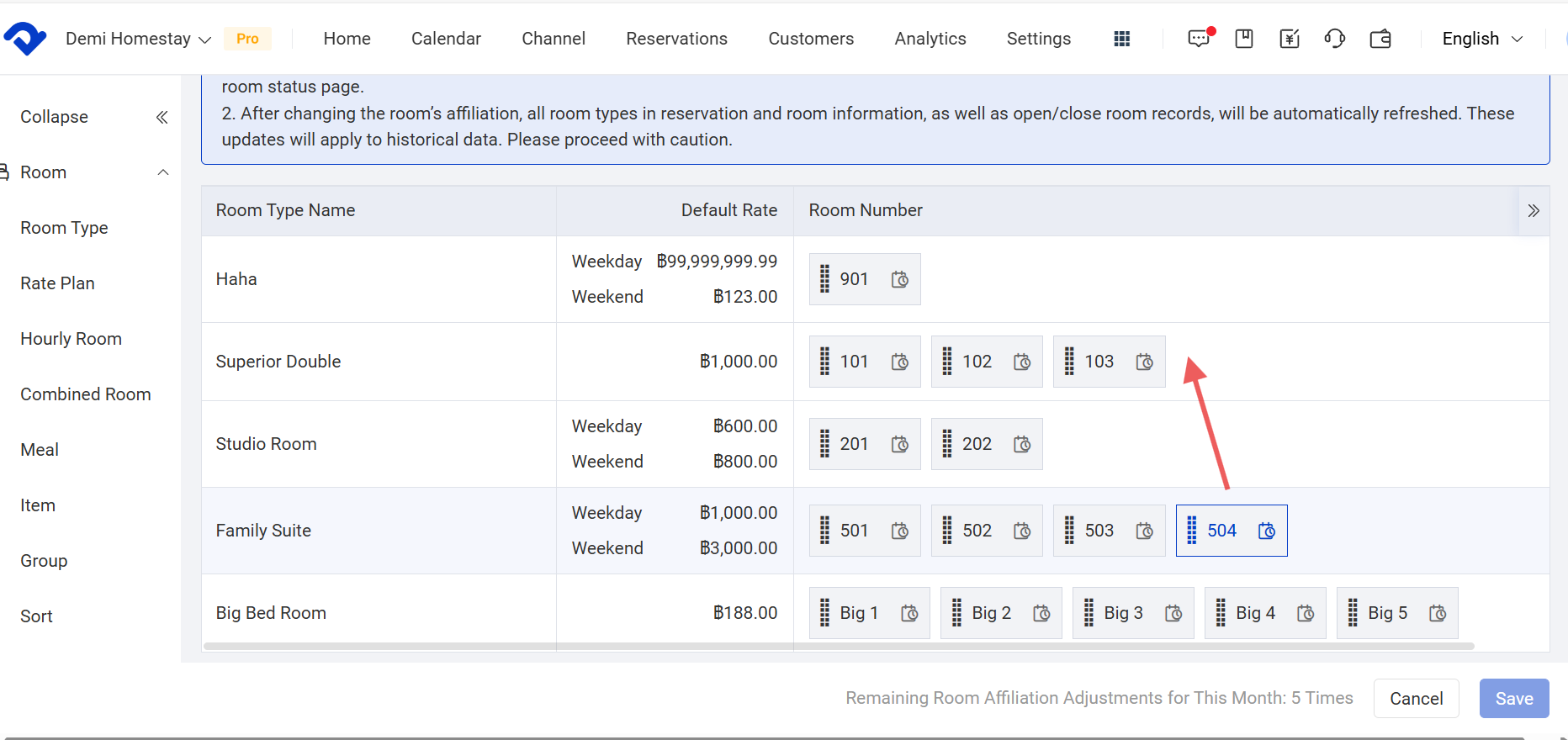Collapse the left sidebar menu

tap(162, 117)
